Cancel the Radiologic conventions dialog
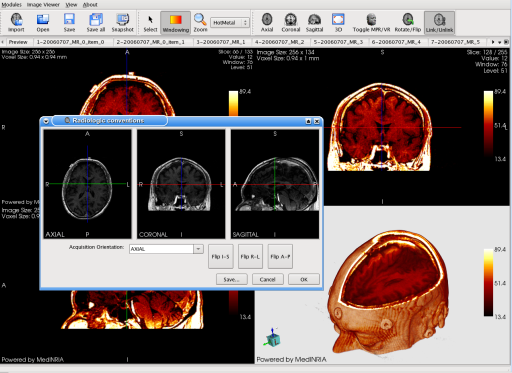This screenshot has height=373, width=512. (268, 279)
